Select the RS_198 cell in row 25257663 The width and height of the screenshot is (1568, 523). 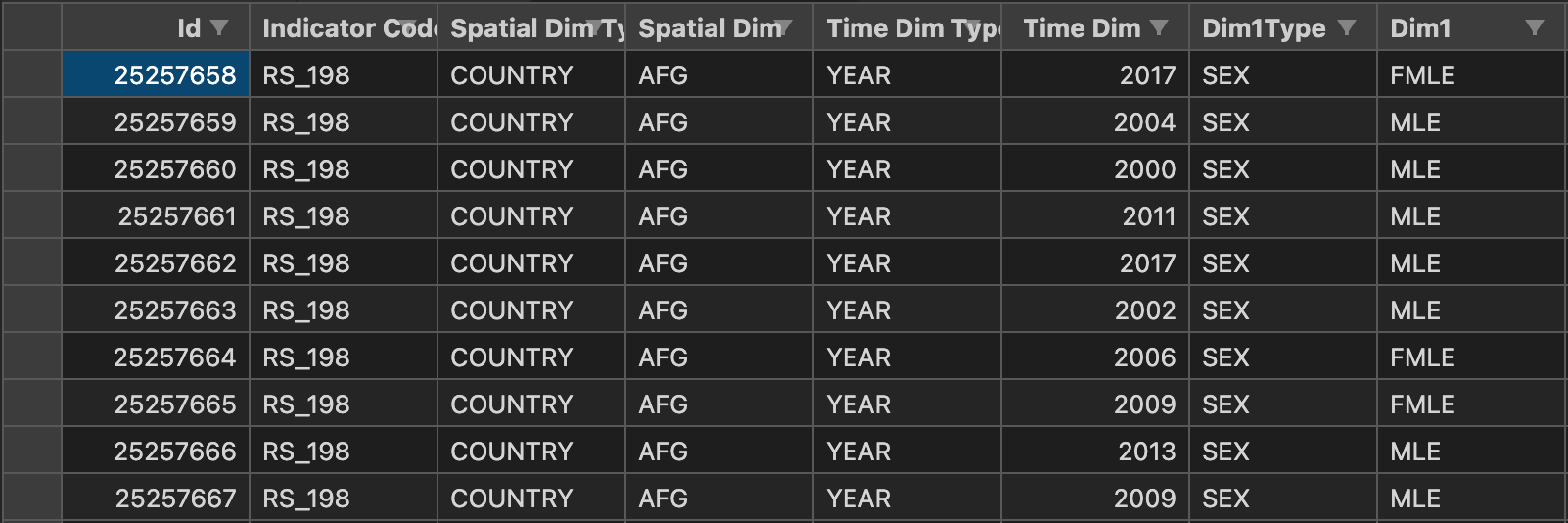click(344, 309)
